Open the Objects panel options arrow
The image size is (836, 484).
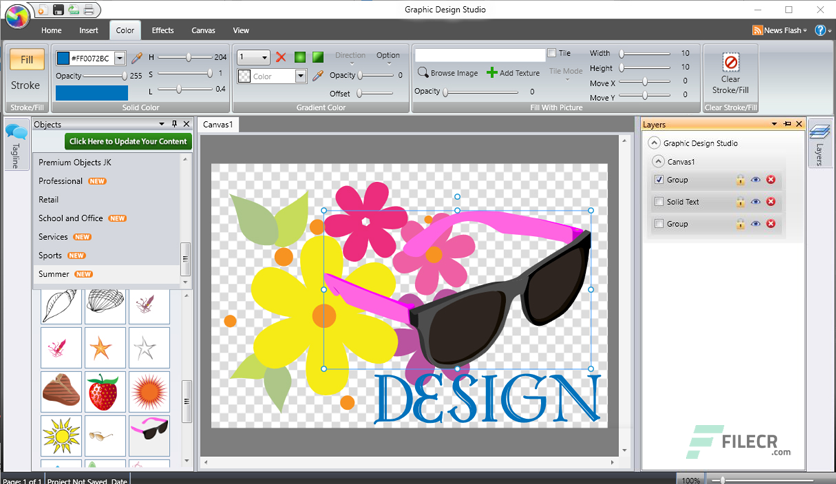coord(162,124)
